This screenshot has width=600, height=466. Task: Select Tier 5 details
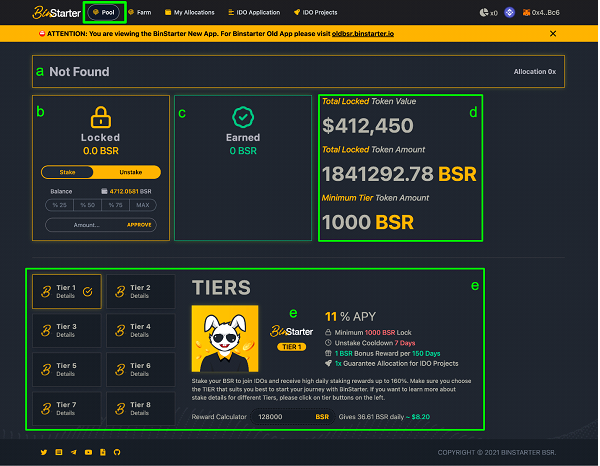[x=67, y=369]
